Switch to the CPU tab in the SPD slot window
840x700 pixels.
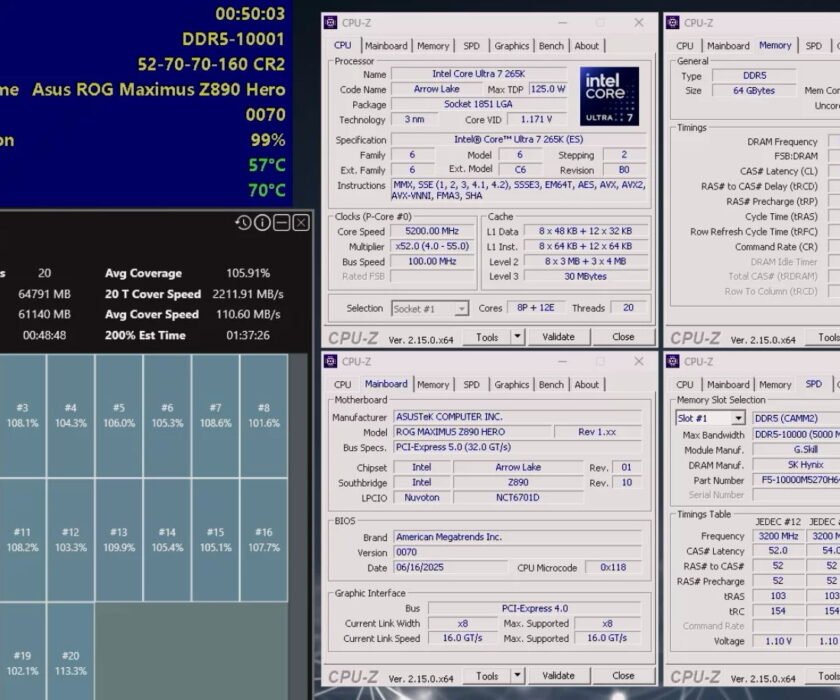click(685, 385)
